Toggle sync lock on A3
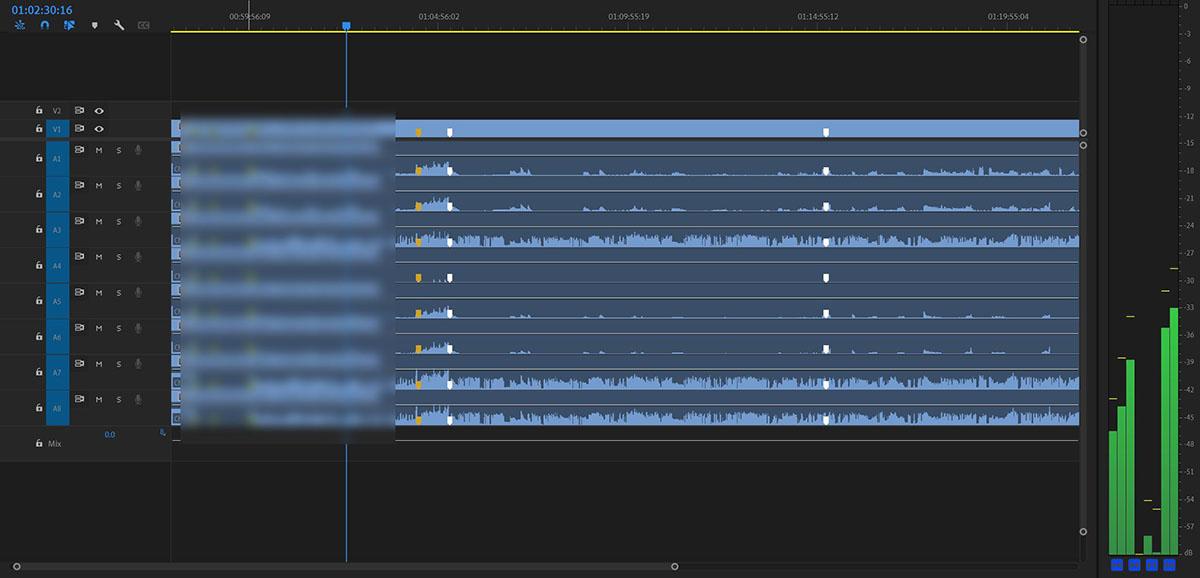This screenshot has height=578, width=1200. point(79,220)
